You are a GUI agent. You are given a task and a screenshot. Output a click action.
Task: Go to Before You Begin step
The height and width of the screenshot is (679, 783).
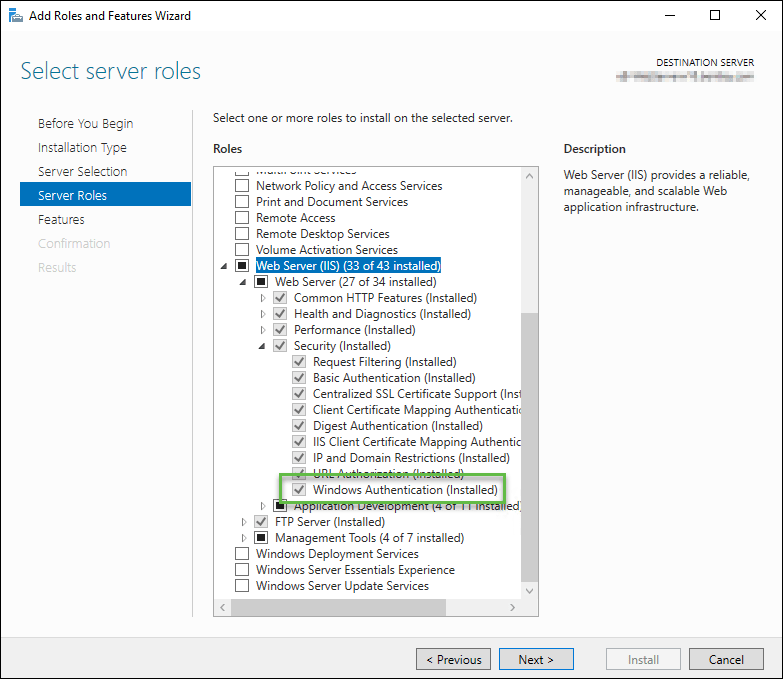85,123
